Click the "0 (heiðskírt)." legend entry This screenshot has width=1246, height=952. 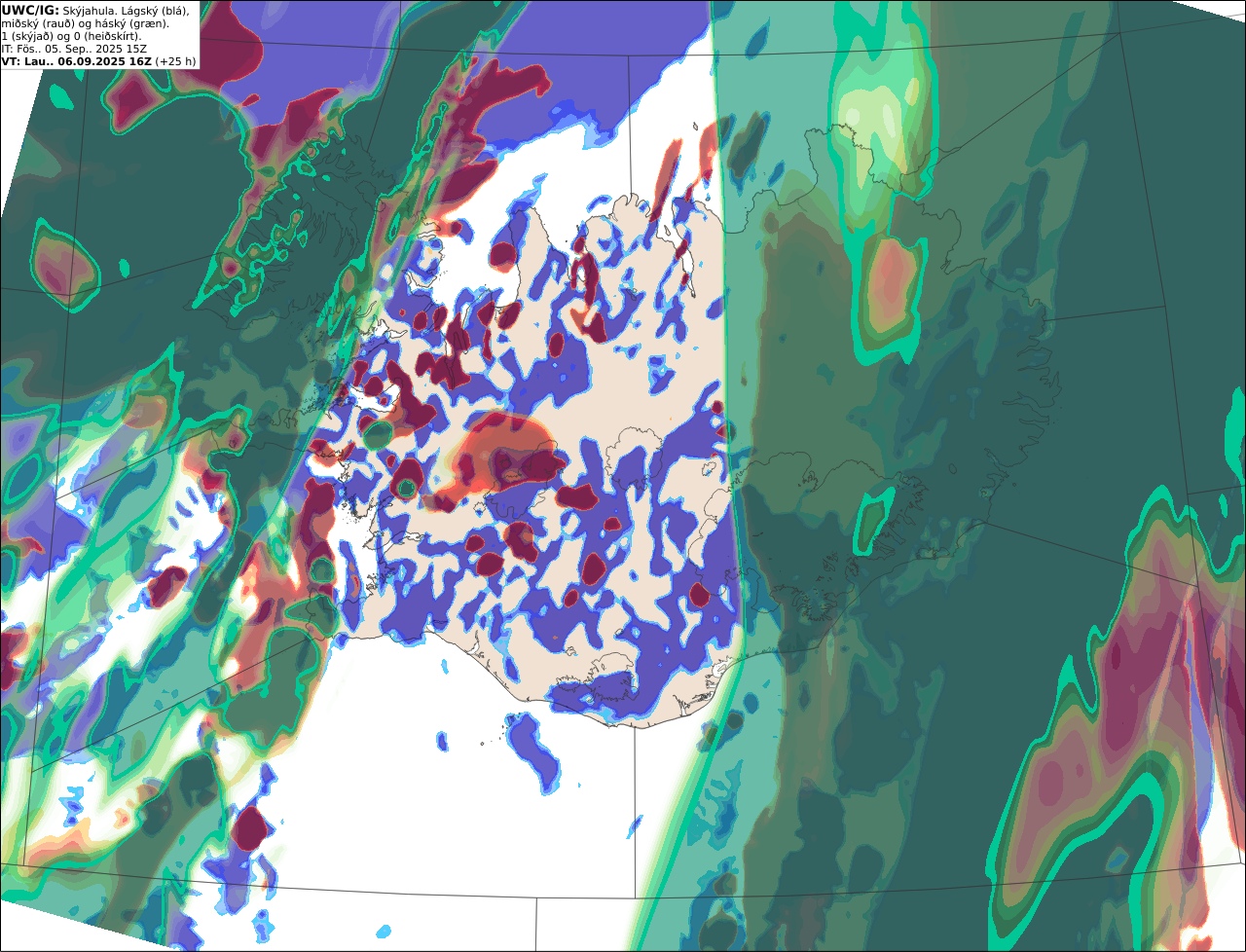(107, 36)
